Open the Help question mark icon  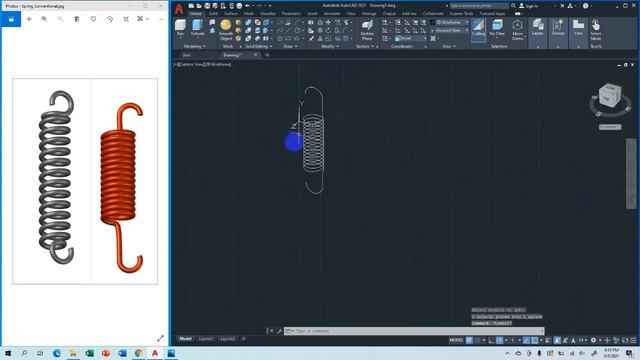click(585, 6)
